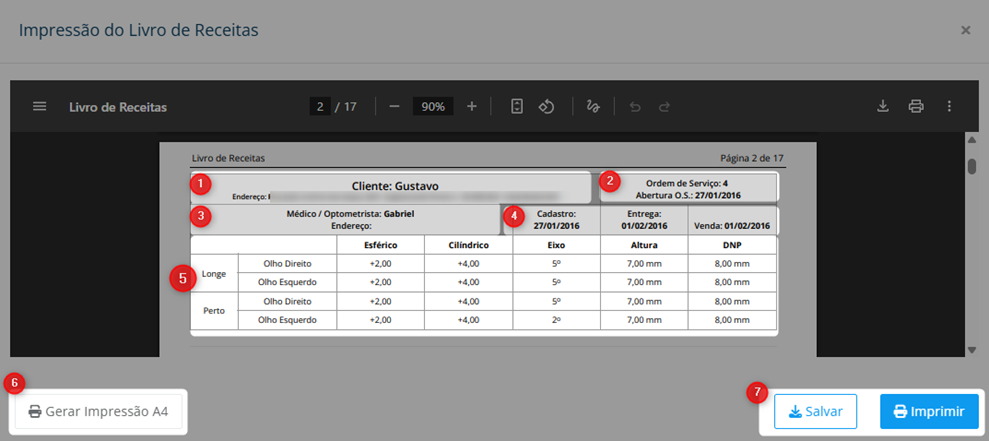Click the scrollbar down arrow
This screenshot has width=989, height=441.
(x=972, y=350)
